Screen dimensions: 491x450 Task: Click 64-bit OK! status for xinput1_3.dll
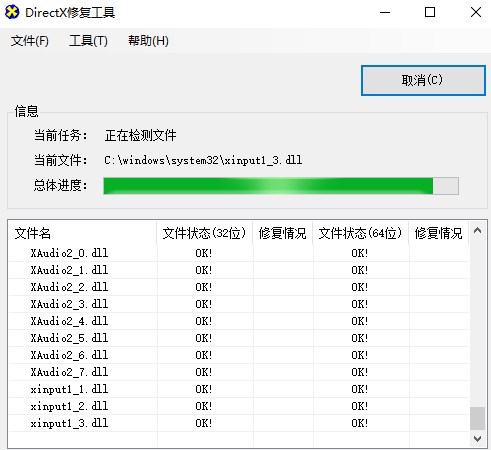pos(360,423)
